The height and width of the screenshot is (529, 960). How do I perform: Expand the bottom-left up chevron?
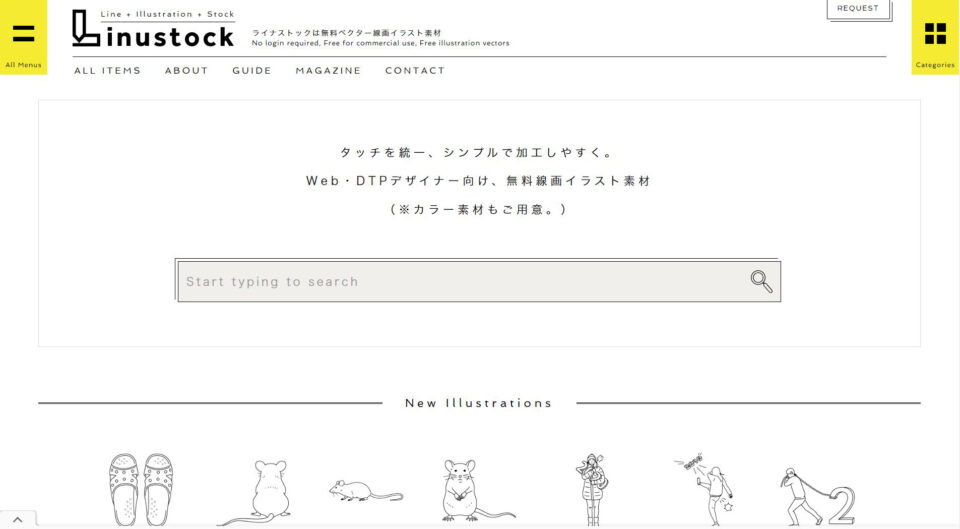tap(18, 519)
